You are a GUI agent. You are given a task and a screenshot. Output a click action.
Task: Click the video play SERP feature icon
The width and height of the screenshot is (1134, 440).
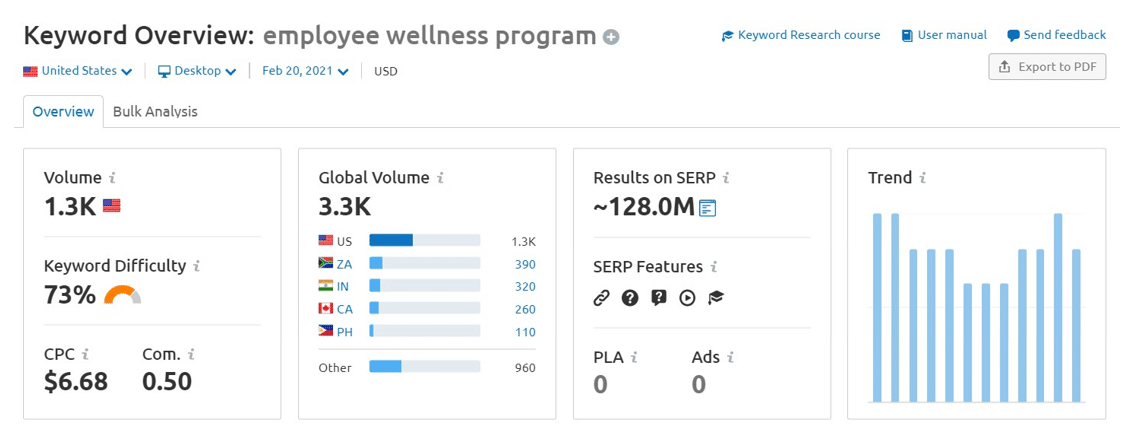pos(687,298)
